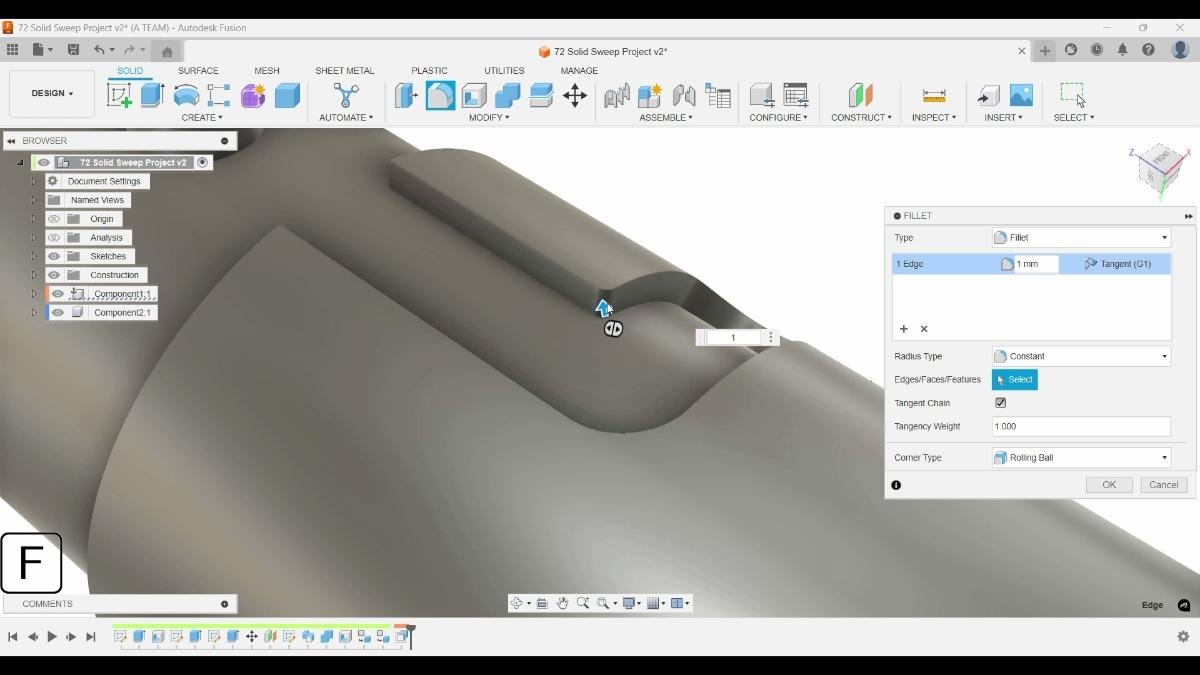This screenshot has width=1200, height=675.
Task: Open the Fillet Type dropdown
Action: tap(1081, 238)
